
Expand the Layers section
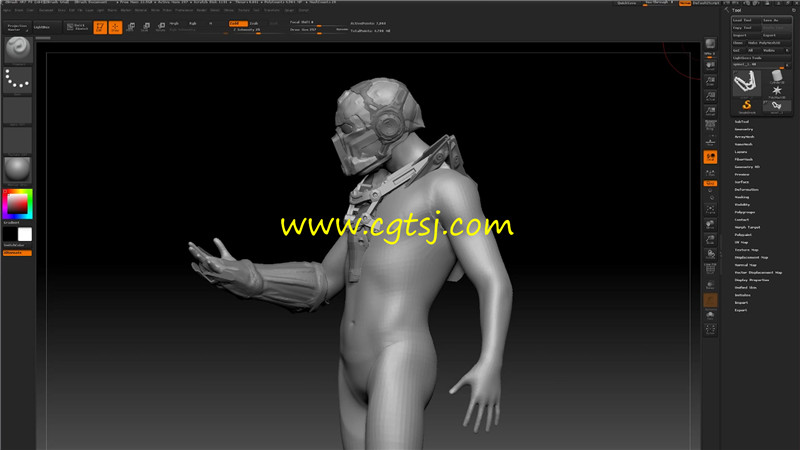pos(741,152)
